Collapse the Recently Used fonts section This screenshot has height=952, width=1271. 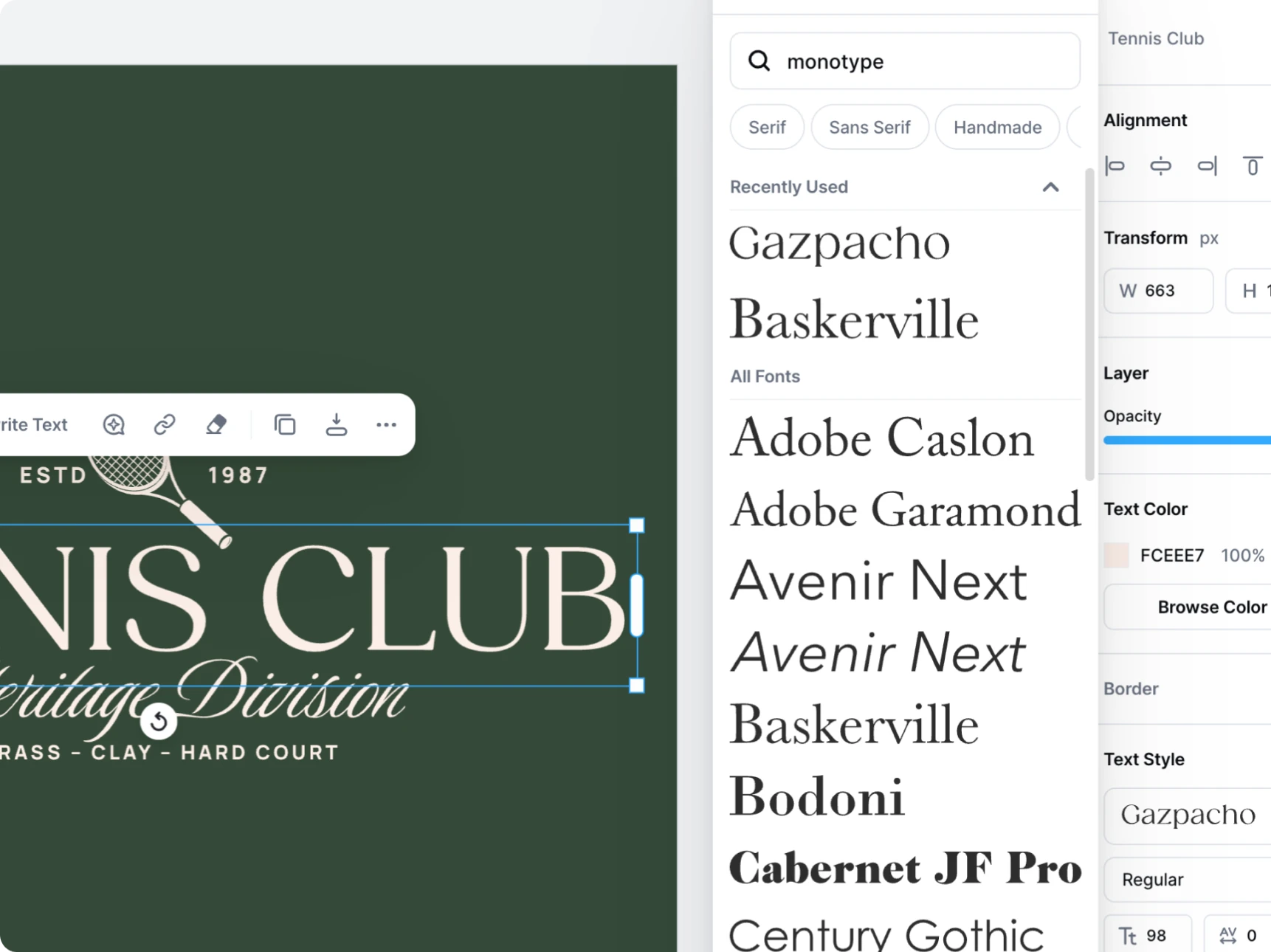pyautogui.click(x=1051, y=187)
